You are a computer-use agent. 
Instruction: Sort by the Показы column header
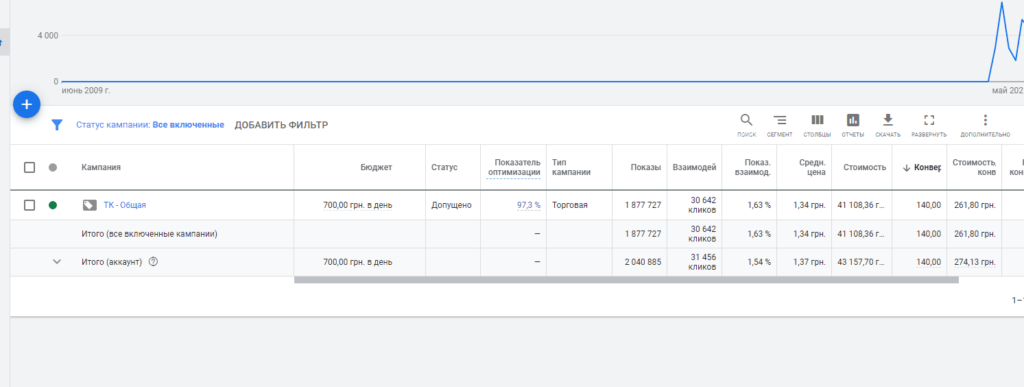point(645,167)
